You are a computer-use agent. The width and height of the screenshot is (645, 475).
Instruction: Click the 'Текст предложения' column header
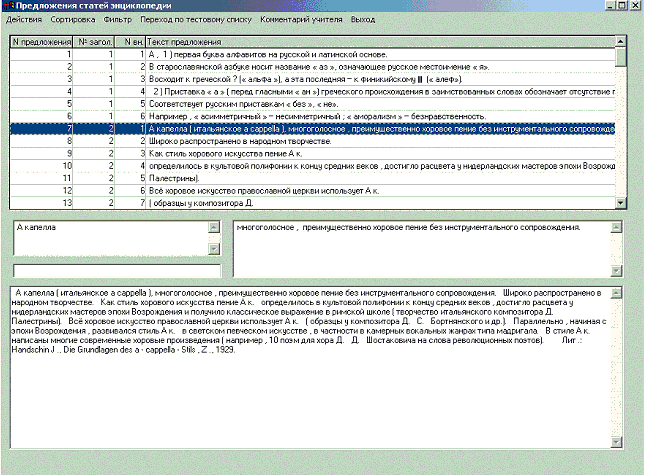(x=380, y=42)
